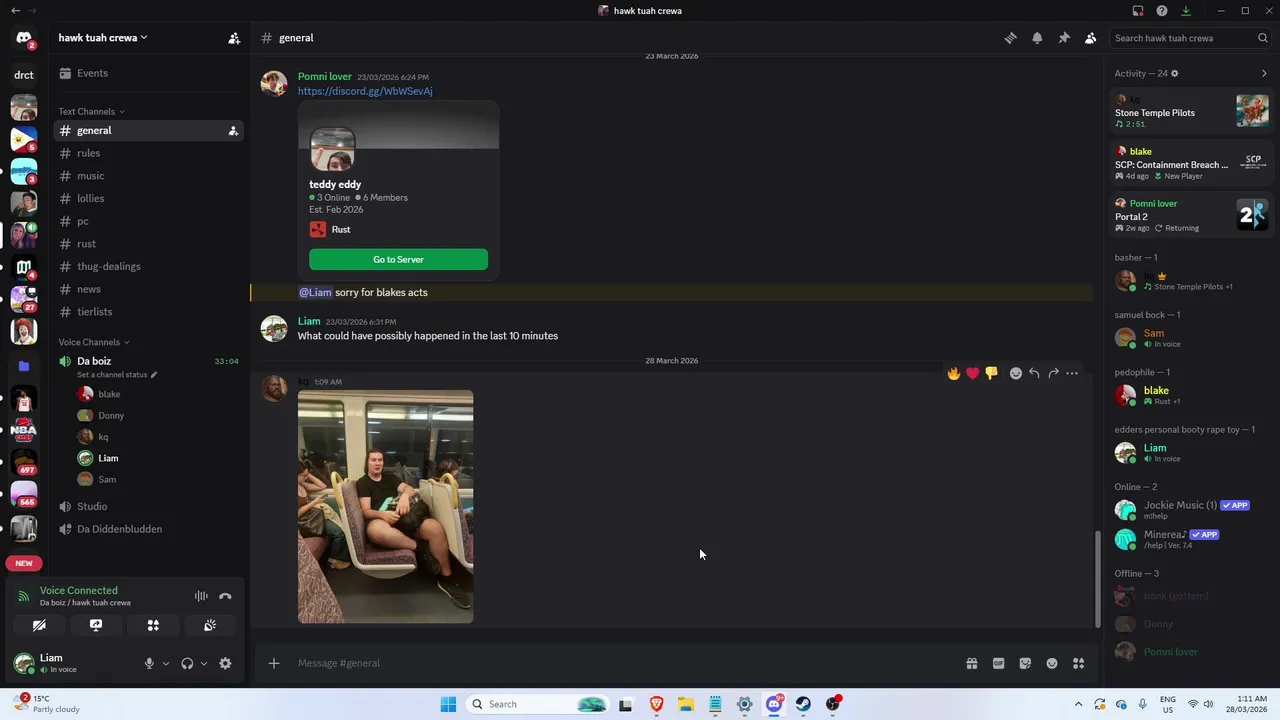Open the Soundboard in the voice panel
The width and height of the screenshot is (1280, 720).
pyautogui.click(x=210, y=625)
